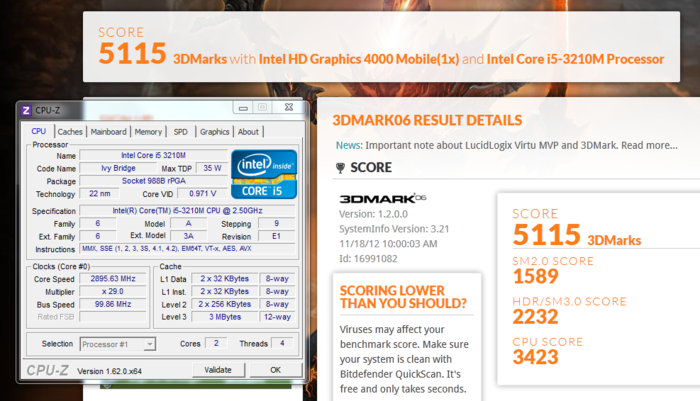This screenshot has height=401, width=700.
Task: Click the empty Rated FSB field
Action: 113,317
